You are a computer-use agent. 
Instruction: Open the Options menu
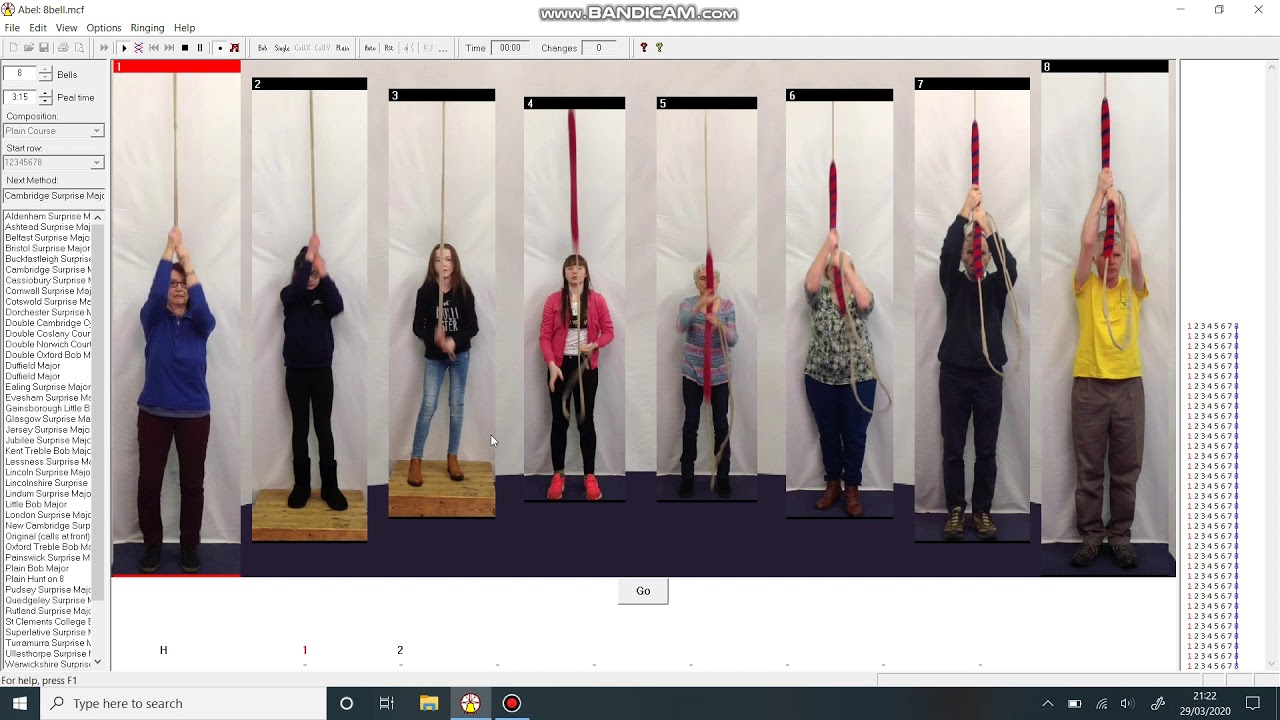pos(104,28)
